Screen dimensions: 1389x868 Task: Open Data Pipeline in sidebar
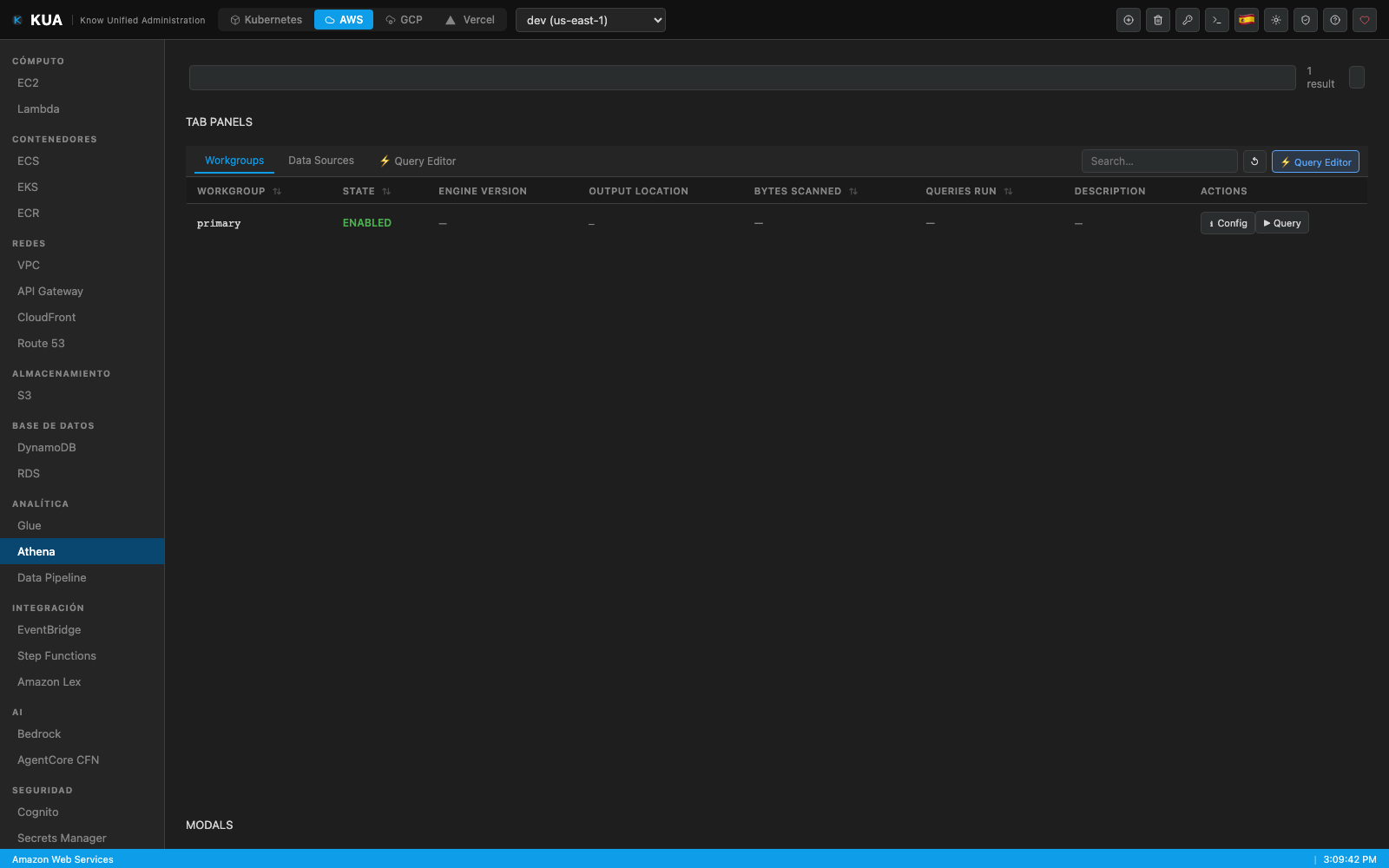click(82, 578)
